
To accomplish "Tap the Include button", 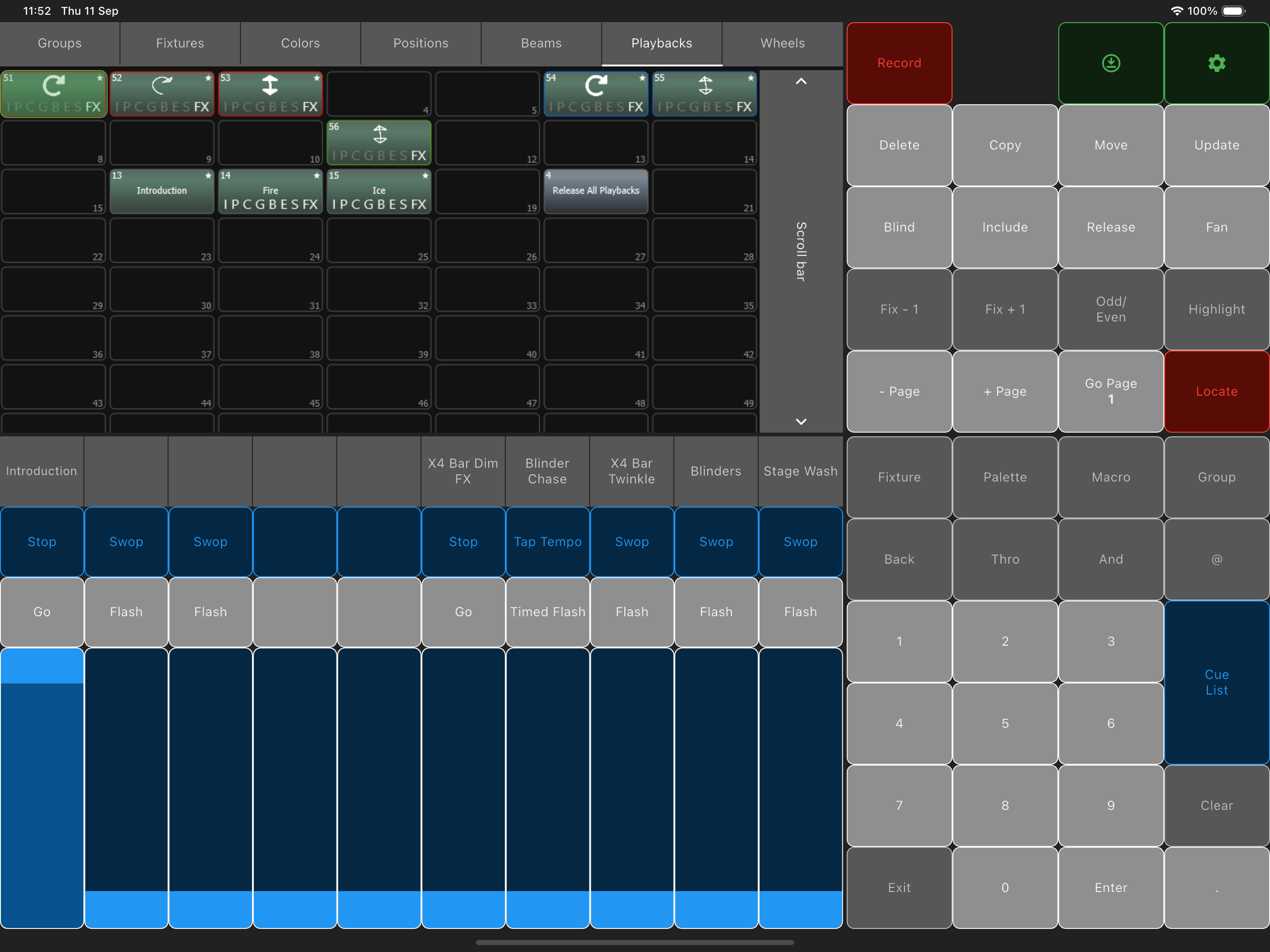I will (1005, 227).
